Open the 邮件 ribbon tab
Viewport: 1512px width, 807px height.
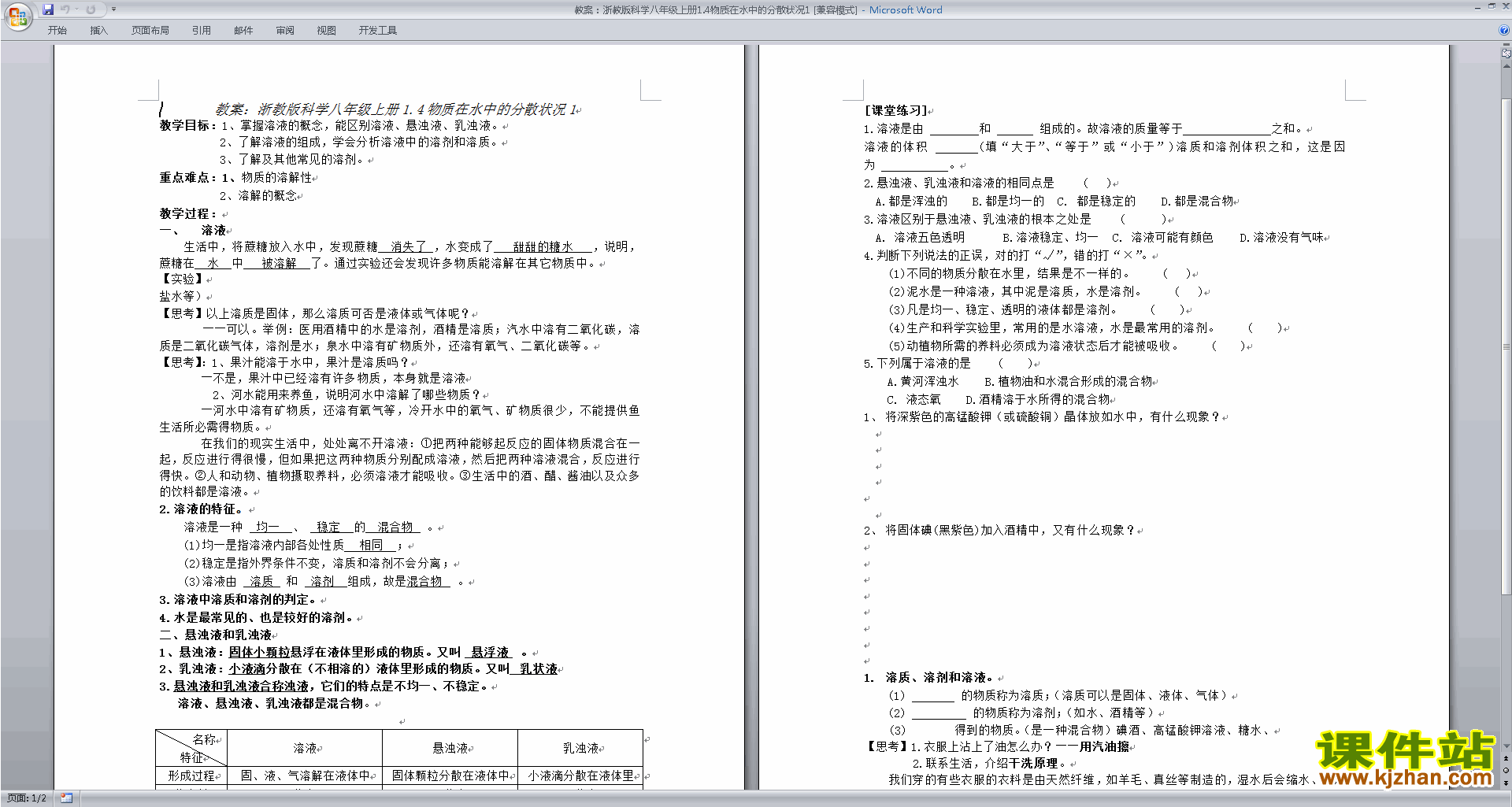click(243, 31)
